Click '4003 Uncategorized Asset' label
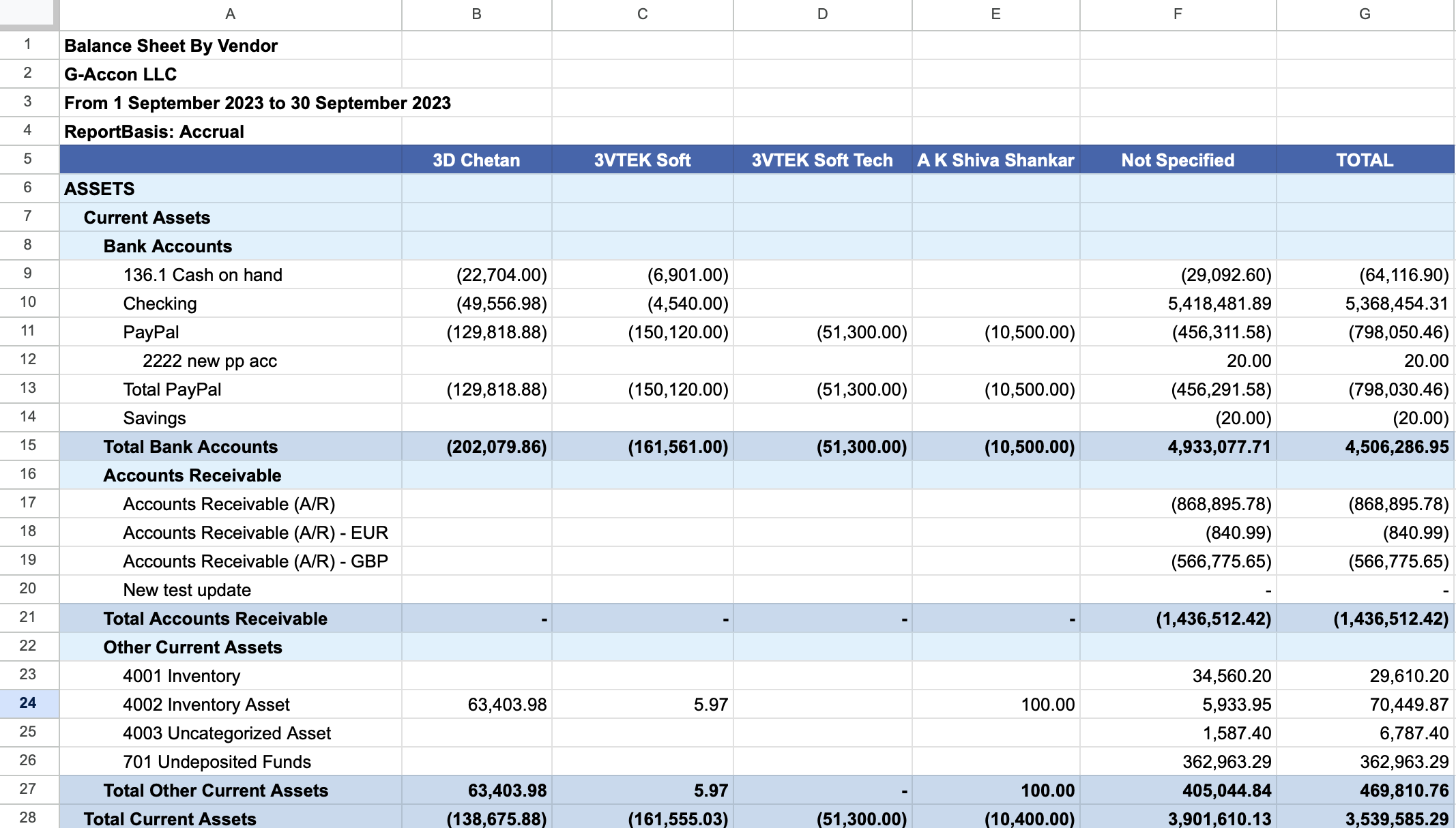 tap(227, 733)
